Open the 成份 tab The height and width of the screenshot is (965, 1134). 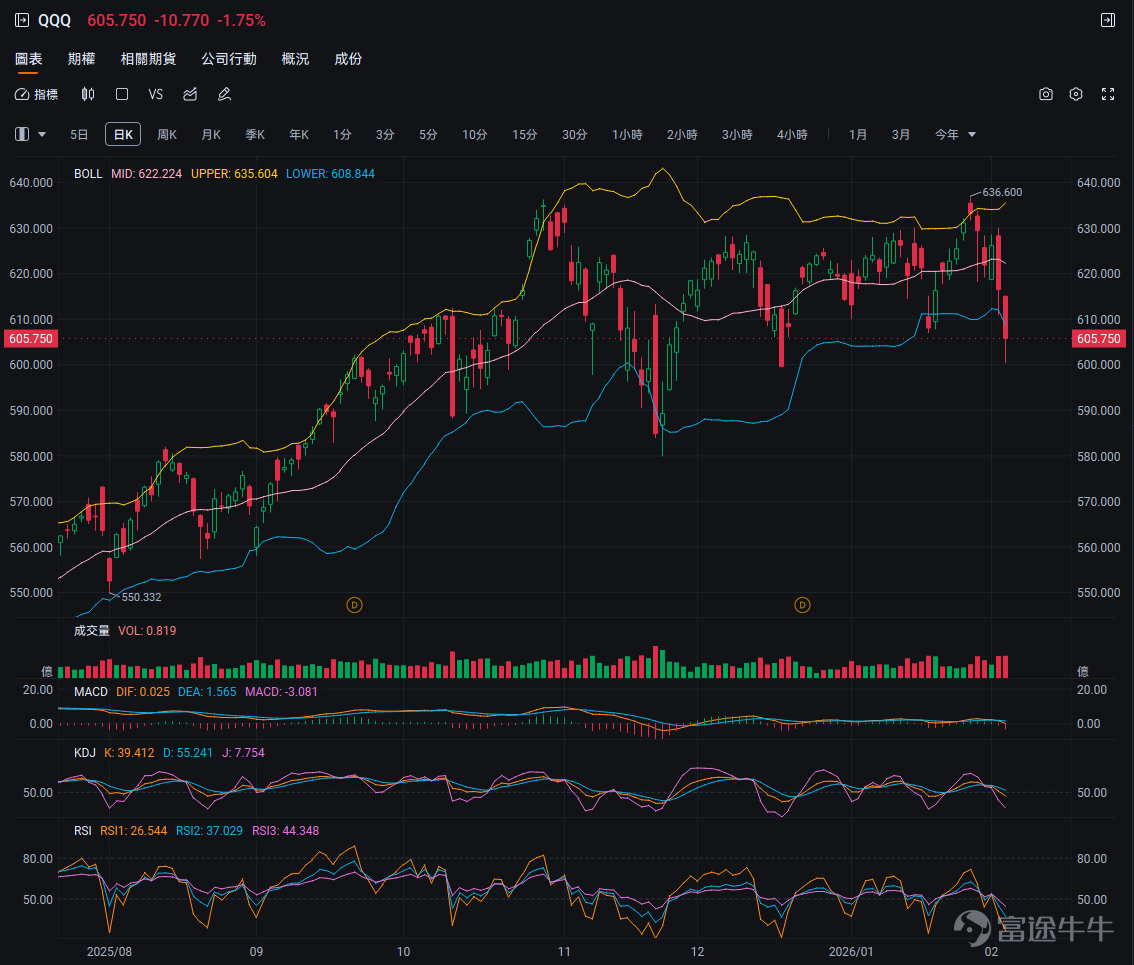point(349,59)
